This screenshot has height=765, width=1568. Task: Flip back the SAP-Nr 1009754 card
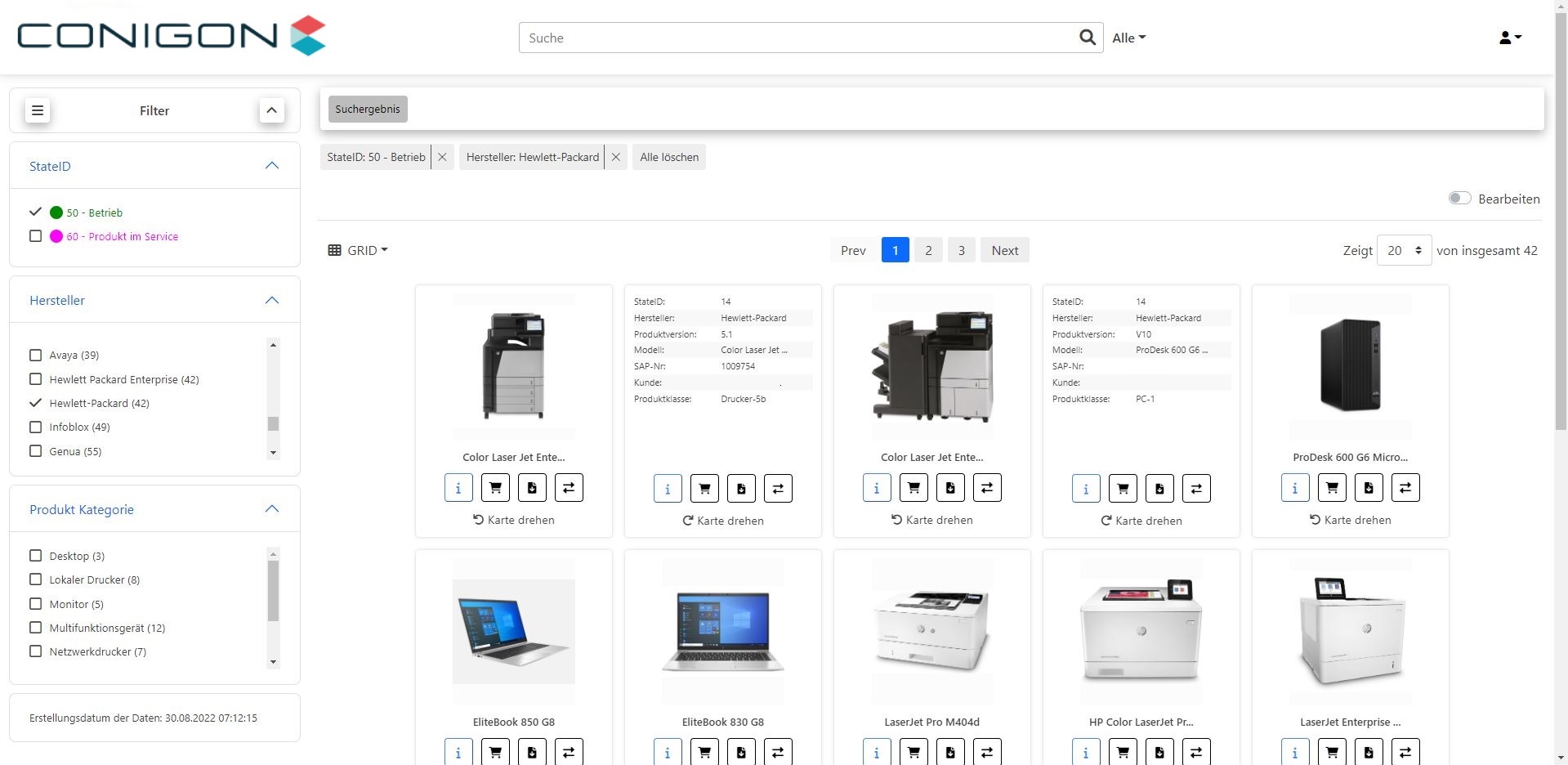[x=723, y=521]
